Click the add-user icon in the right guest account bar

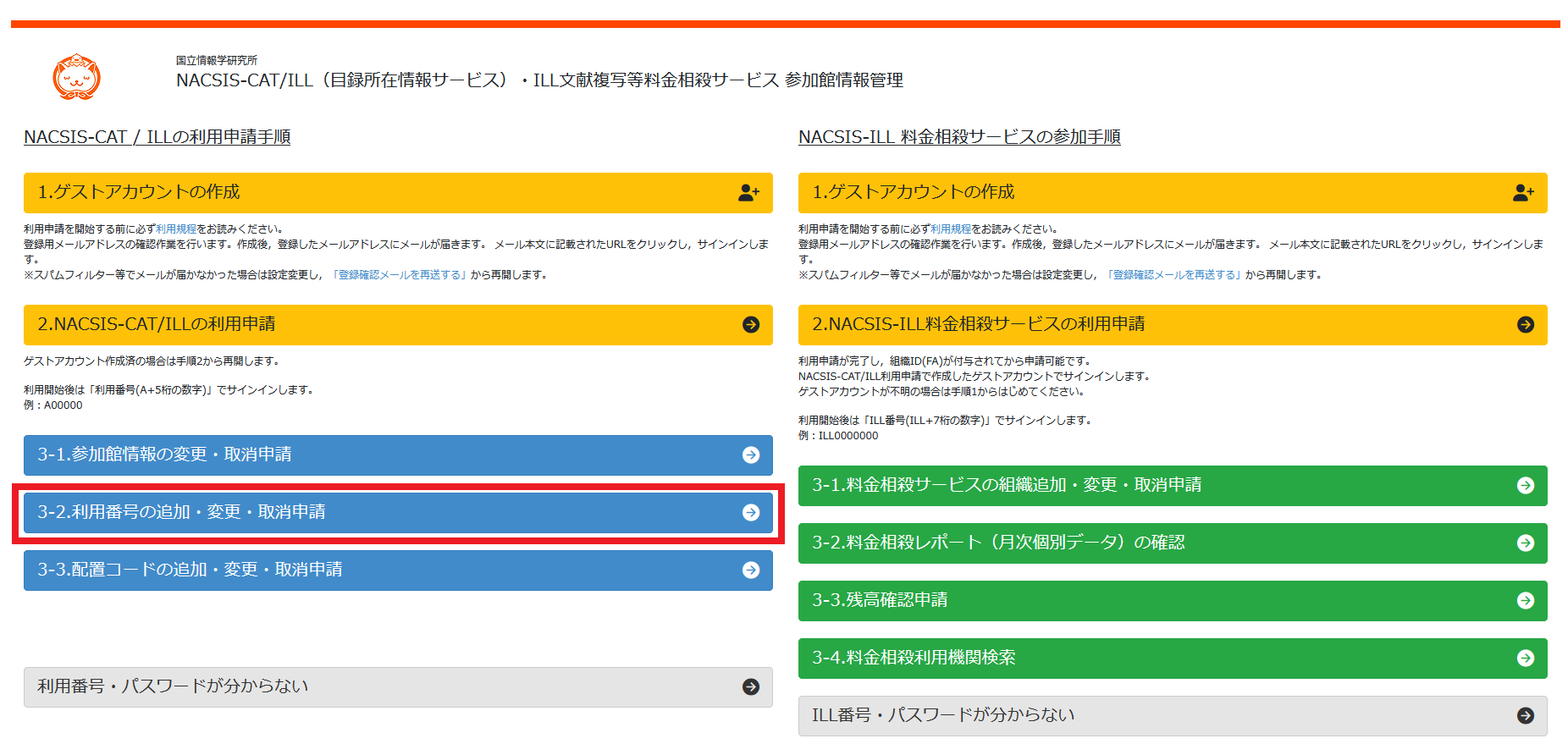1523,193
